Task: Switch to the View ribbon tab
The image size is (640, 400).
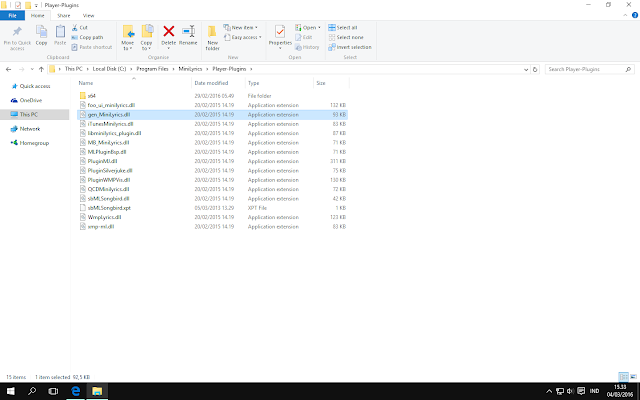Action: (x=89, y=16)
